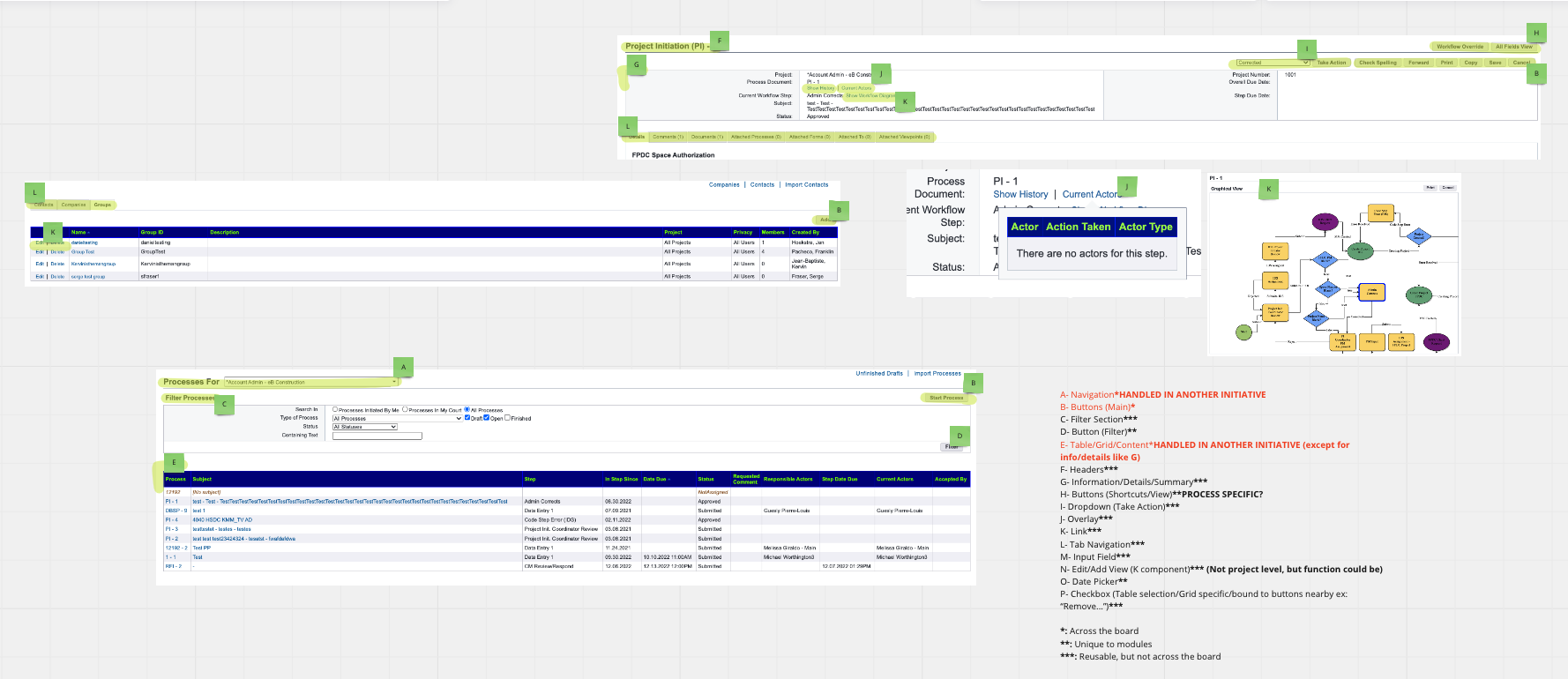Click Current Actors link in Project Initiation form
Viewport: 1568px width, 679px height.
click(856, 88)
